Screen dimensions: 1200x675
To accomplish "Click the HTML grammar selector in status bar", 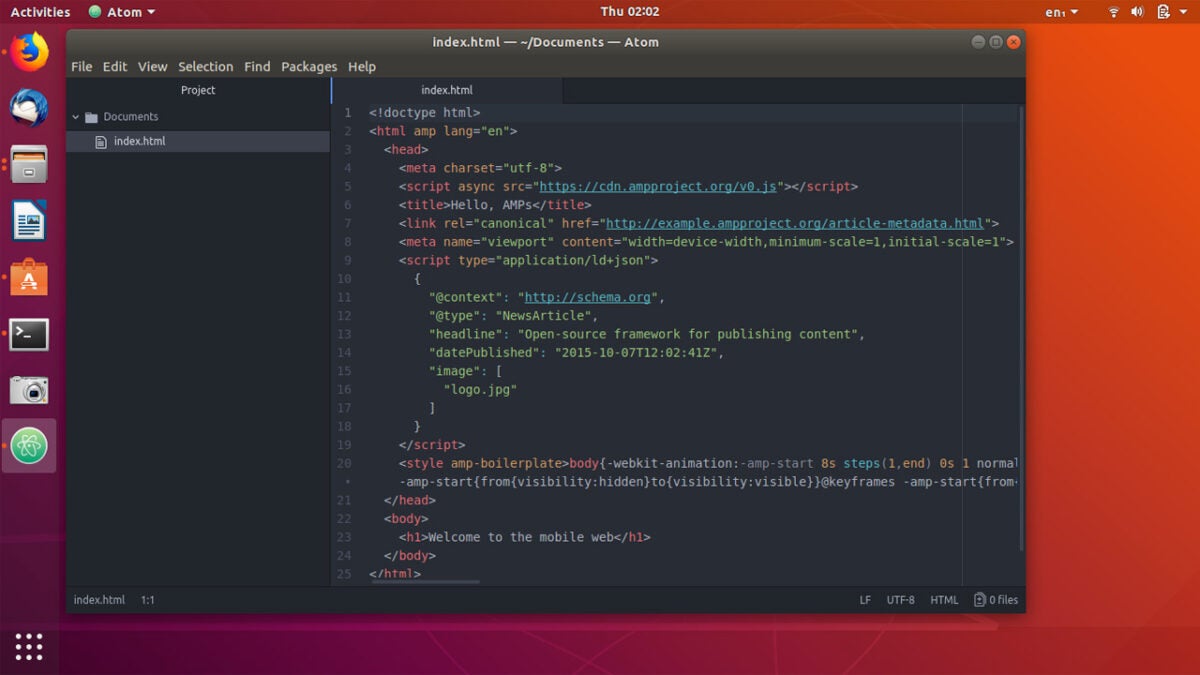I will click(x=944, y=600).
